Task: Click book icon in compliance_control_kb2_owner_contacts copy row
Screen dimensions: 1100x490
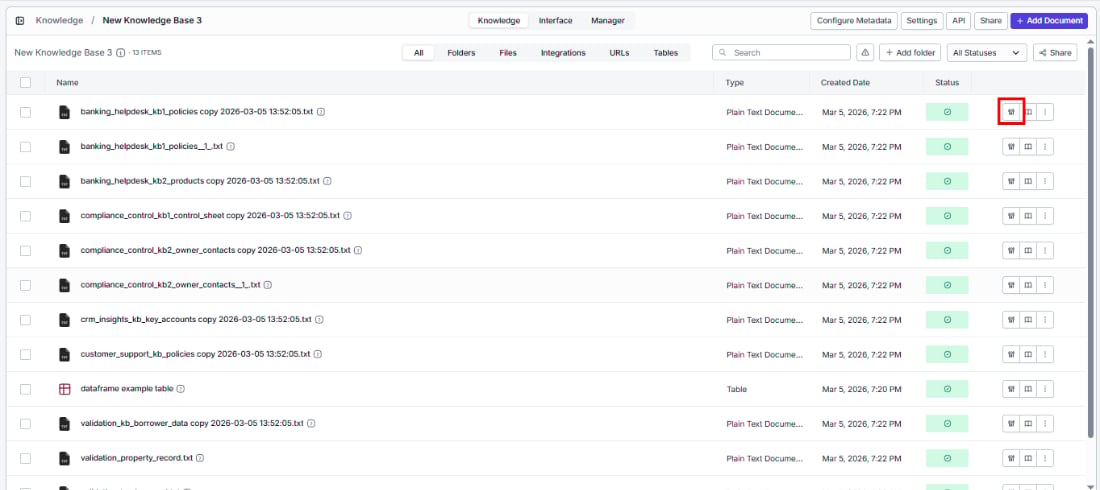Action: click(1028, 251)
